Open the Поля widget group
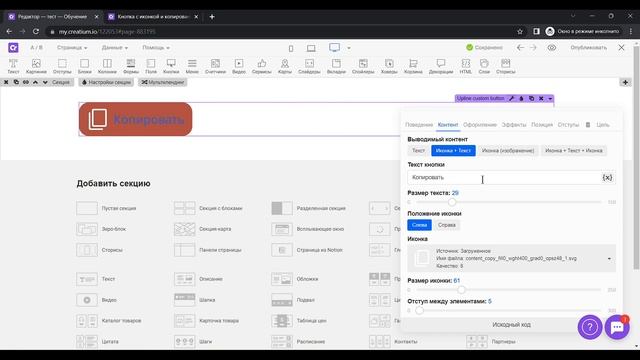Image resolution: width=640 pixels, height=360 pixels. 151,66
